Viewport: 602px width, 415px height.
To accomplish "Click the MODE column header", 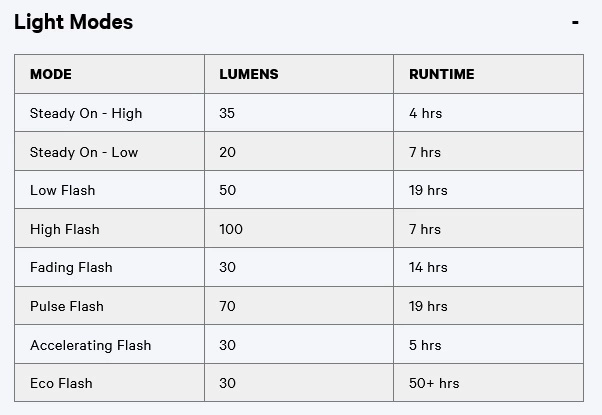I will coord(51,74).
